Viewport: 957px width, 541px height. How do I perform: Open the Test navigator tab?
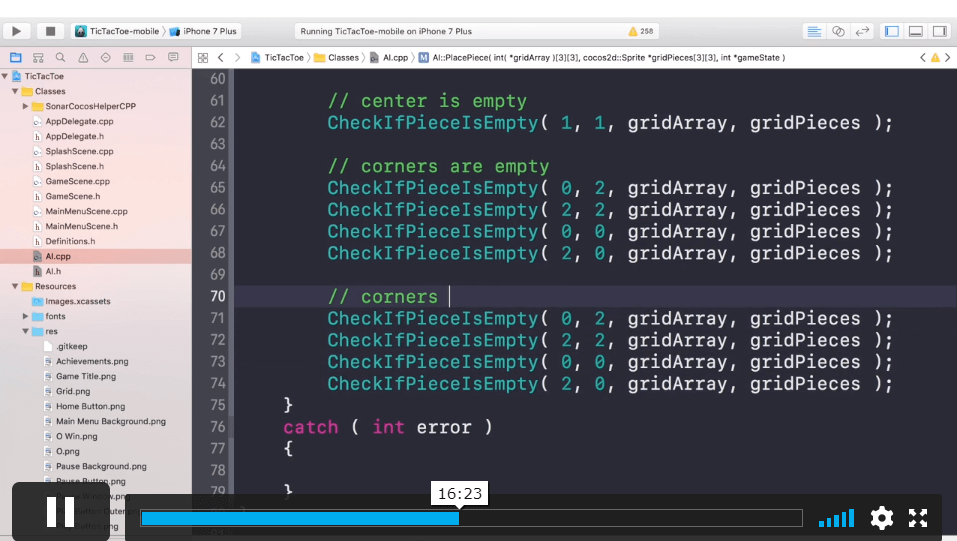(106, 57)
